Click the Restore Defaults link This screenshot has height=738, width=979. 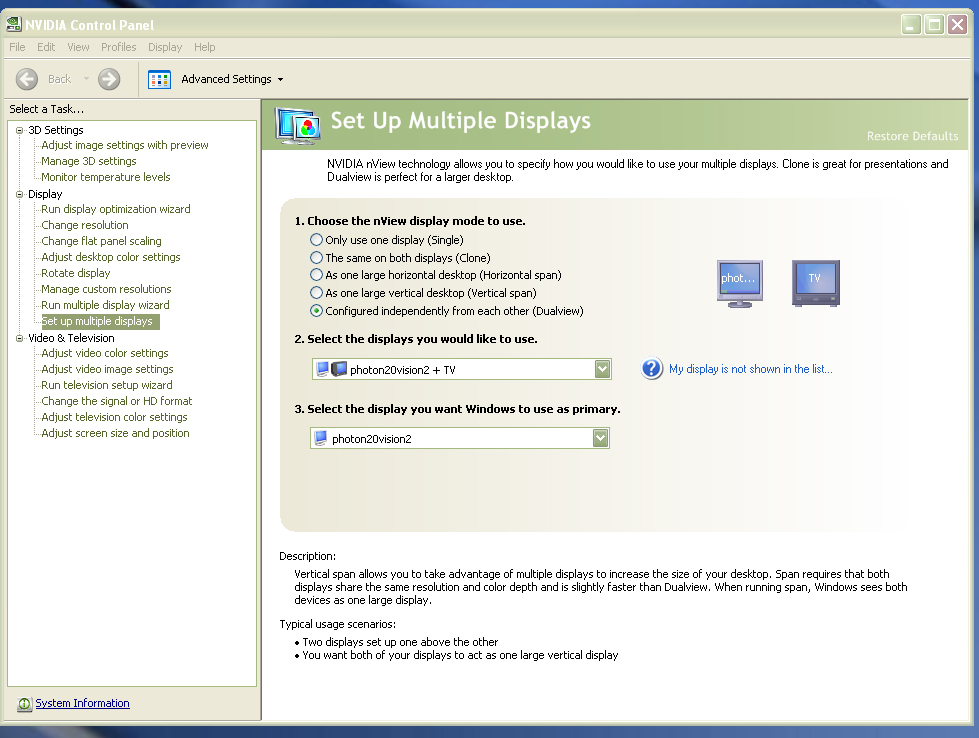912,136
